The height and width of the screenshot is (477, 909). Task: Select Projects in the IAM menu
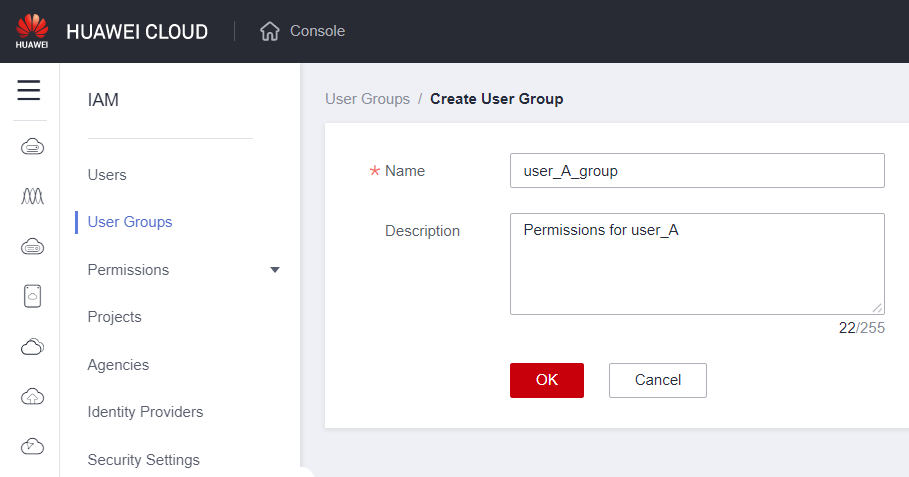114,317
